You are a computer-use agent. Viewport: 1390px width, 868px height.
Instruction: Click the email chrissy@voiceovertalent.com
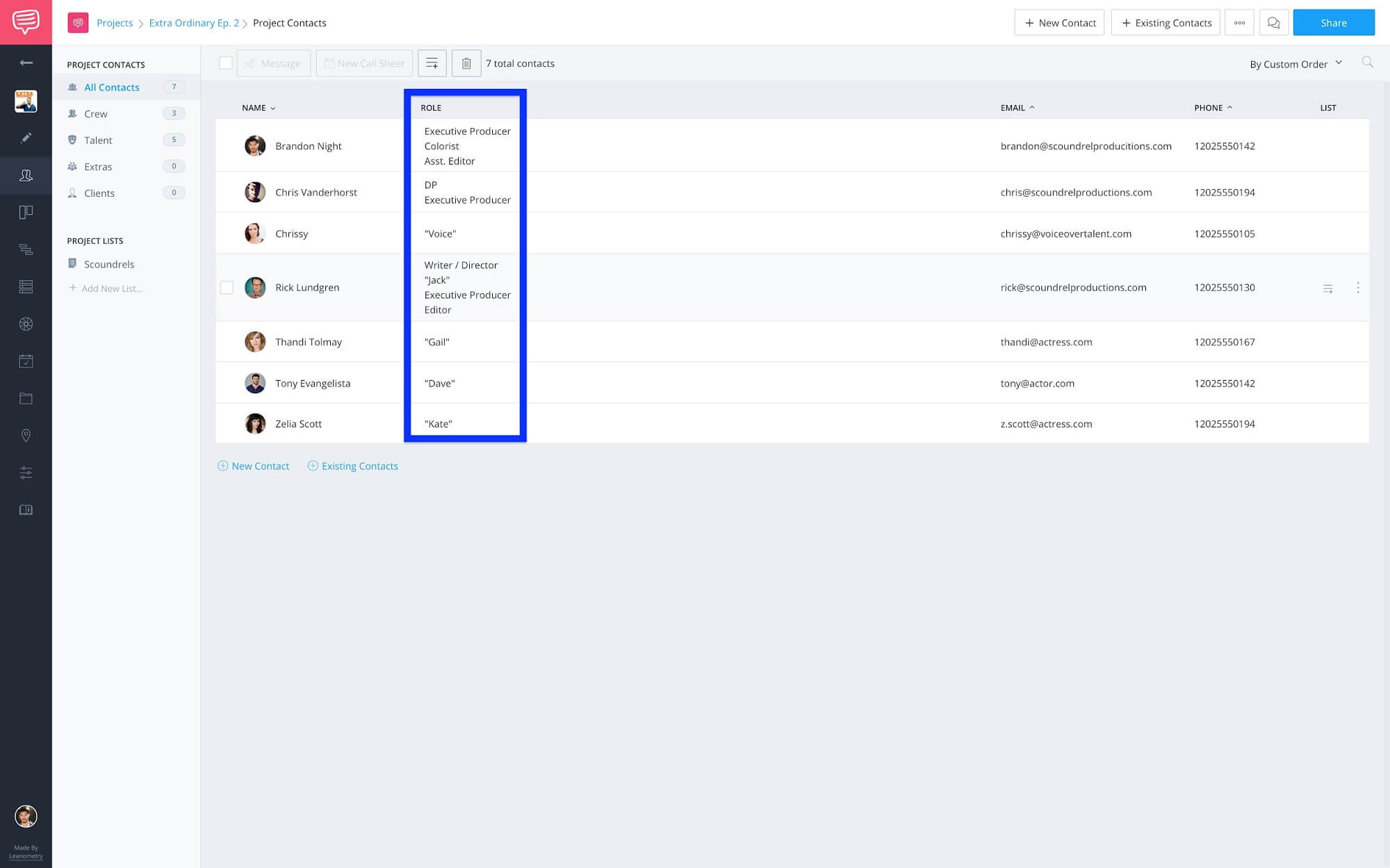pos(1065,234)
